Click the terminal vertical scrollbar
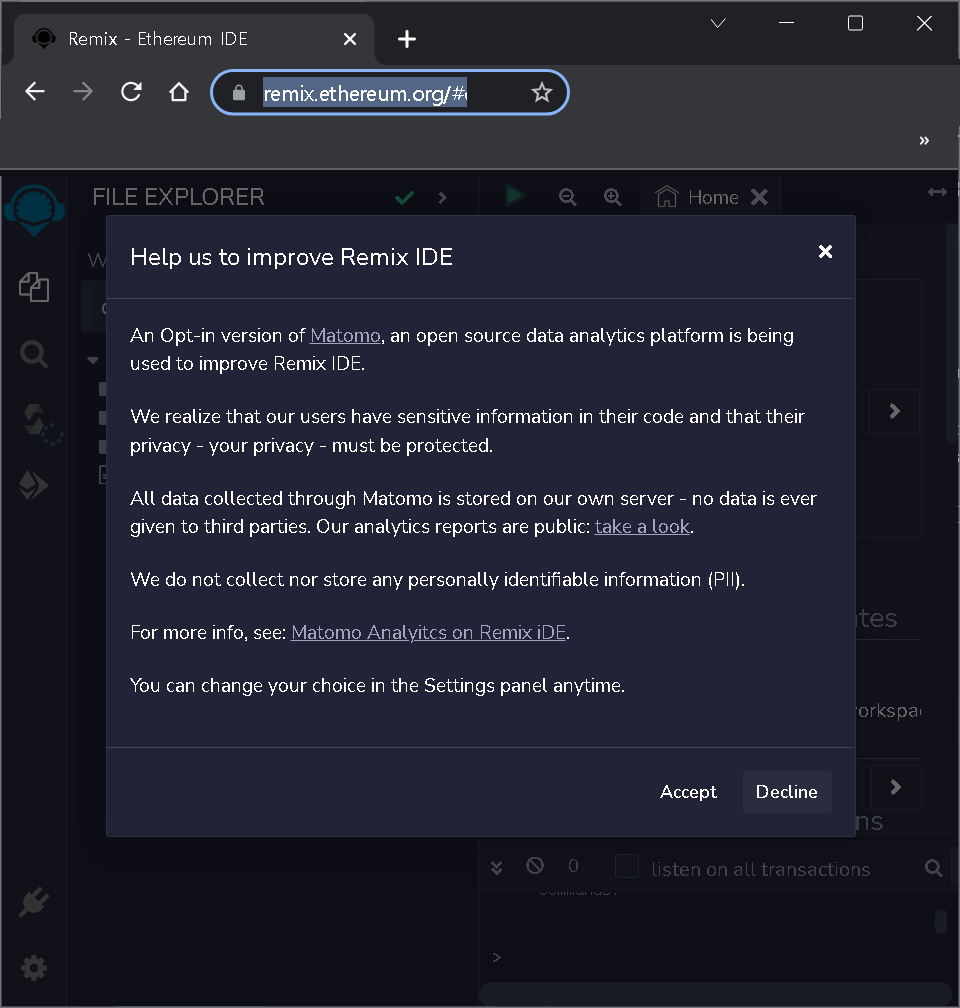 (941, 921)
